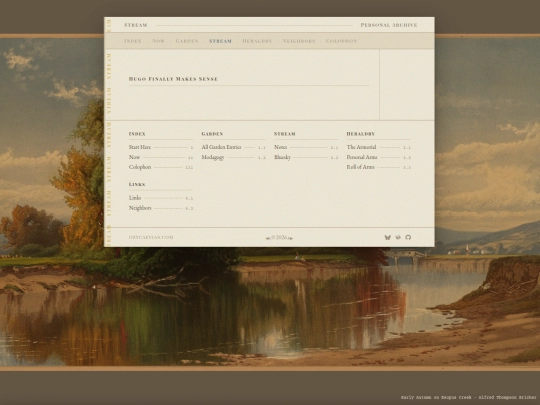Go to Index in the top navigation bar
540x405 pixels.
[x=133, y=41]
